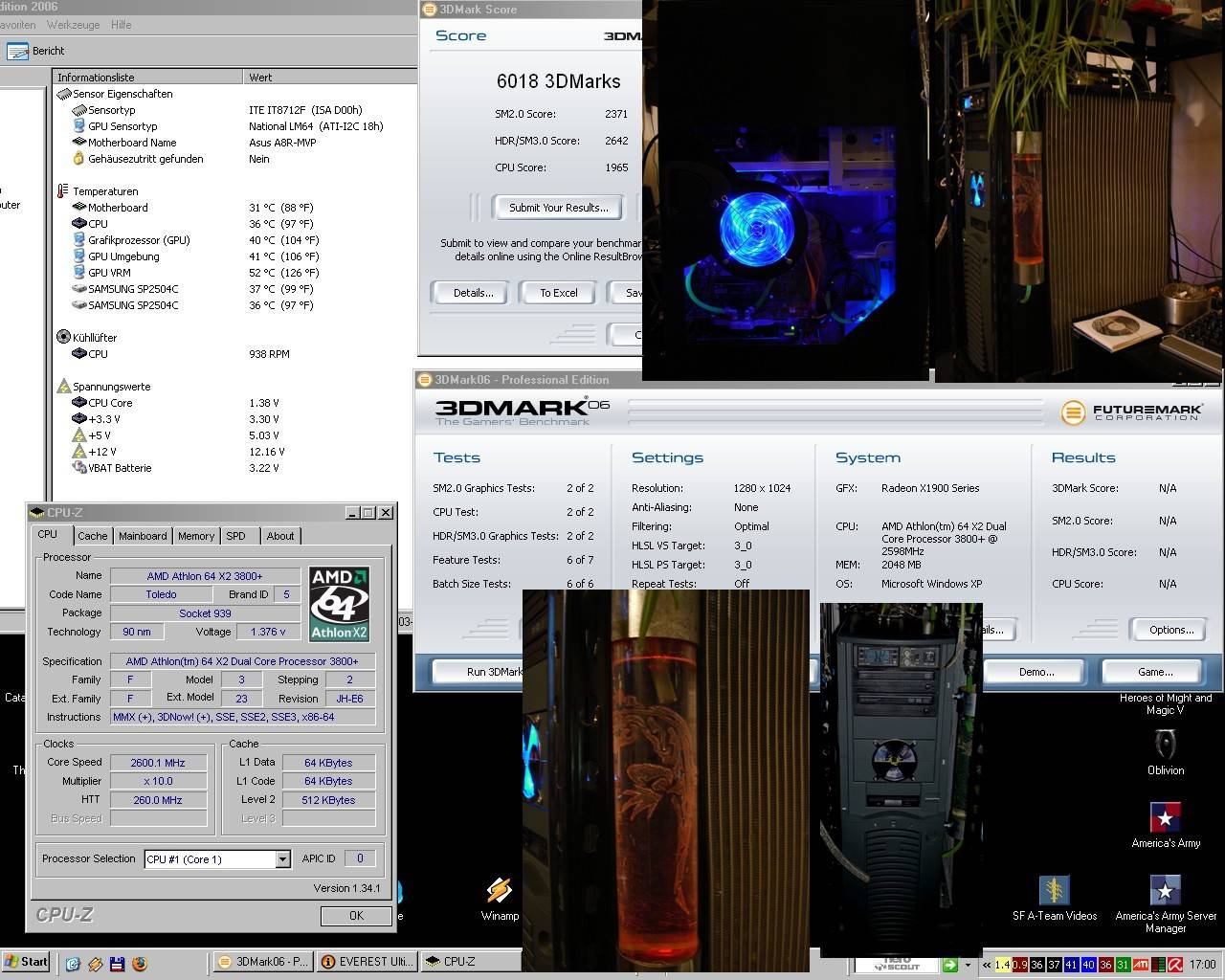The width and height of the screenshot is (1225, 980).
Task: Switch to the Cache tab in CPU-Z
Action: [93, 536]
